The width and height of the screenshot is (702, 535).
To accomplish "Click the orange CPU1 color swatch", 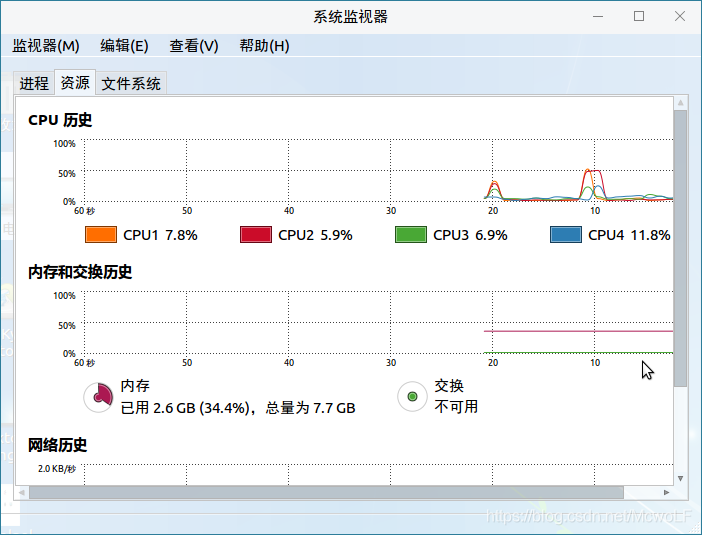I will click(x=101, y=235).
